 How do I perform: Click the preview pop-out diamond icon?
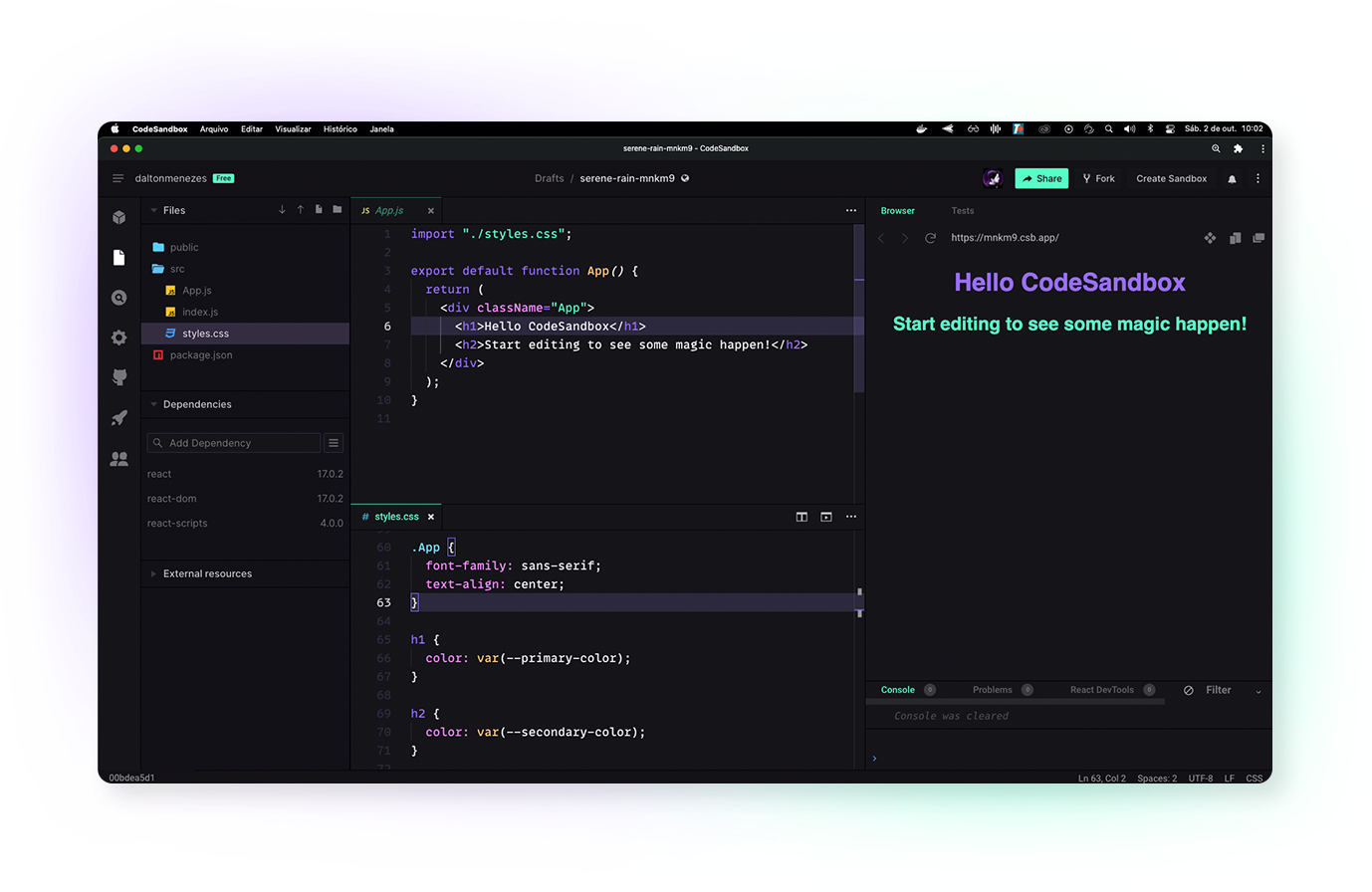[x=1210, y=238]
